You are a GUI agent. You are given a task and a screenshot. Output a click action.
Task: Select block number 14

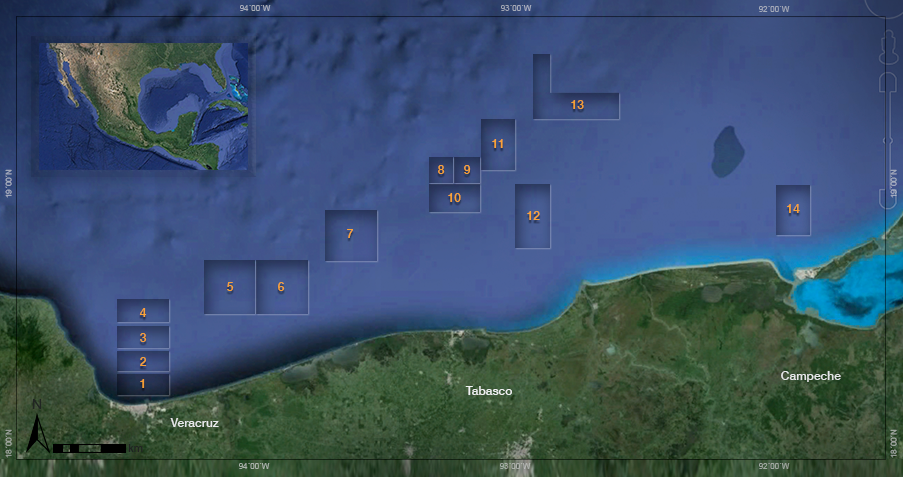(x=793, y=209)
